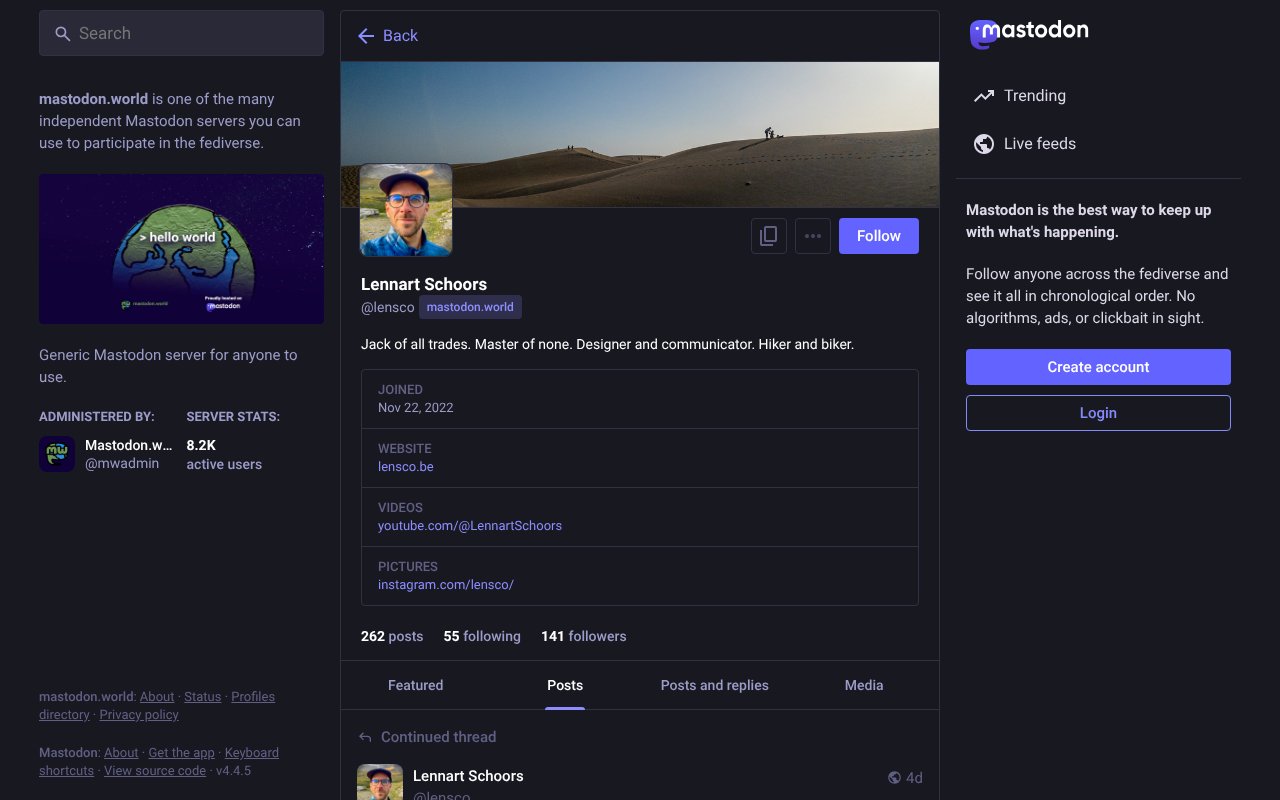Switch to the Featured tab
Image resolution: width=1280 pixels, height=800 pixels.
[x=415, y=685]
